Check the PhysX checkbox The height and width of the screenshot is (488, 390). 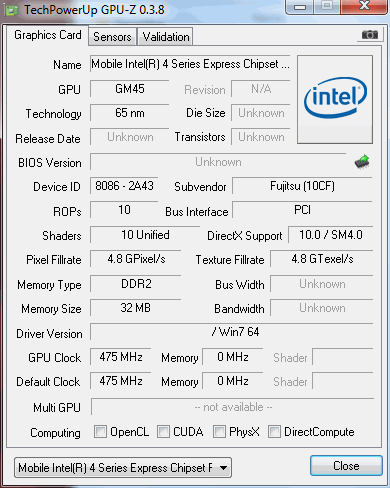(x=219, y=431)
